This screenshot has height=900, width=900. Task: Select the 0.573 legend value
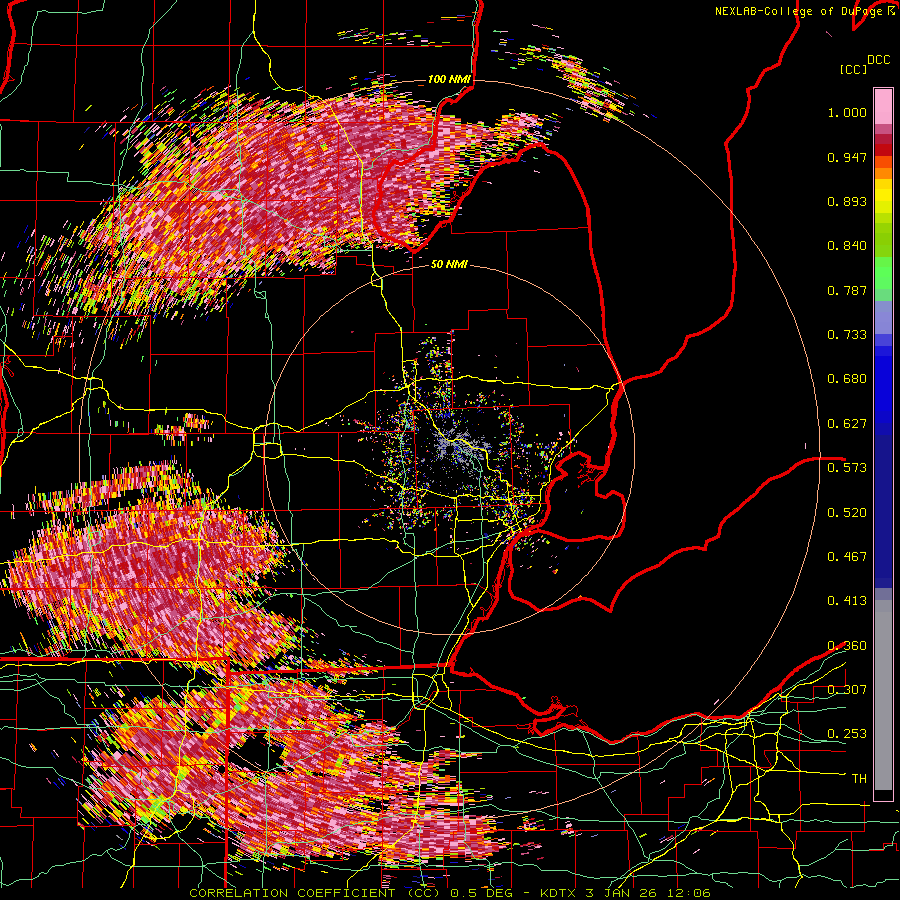click(x=847, y=468)
